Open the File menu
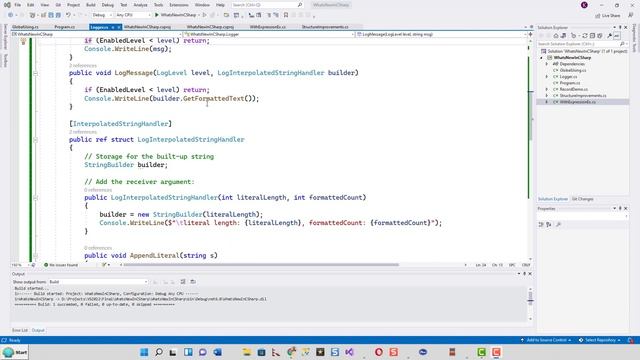 [18, 5]
